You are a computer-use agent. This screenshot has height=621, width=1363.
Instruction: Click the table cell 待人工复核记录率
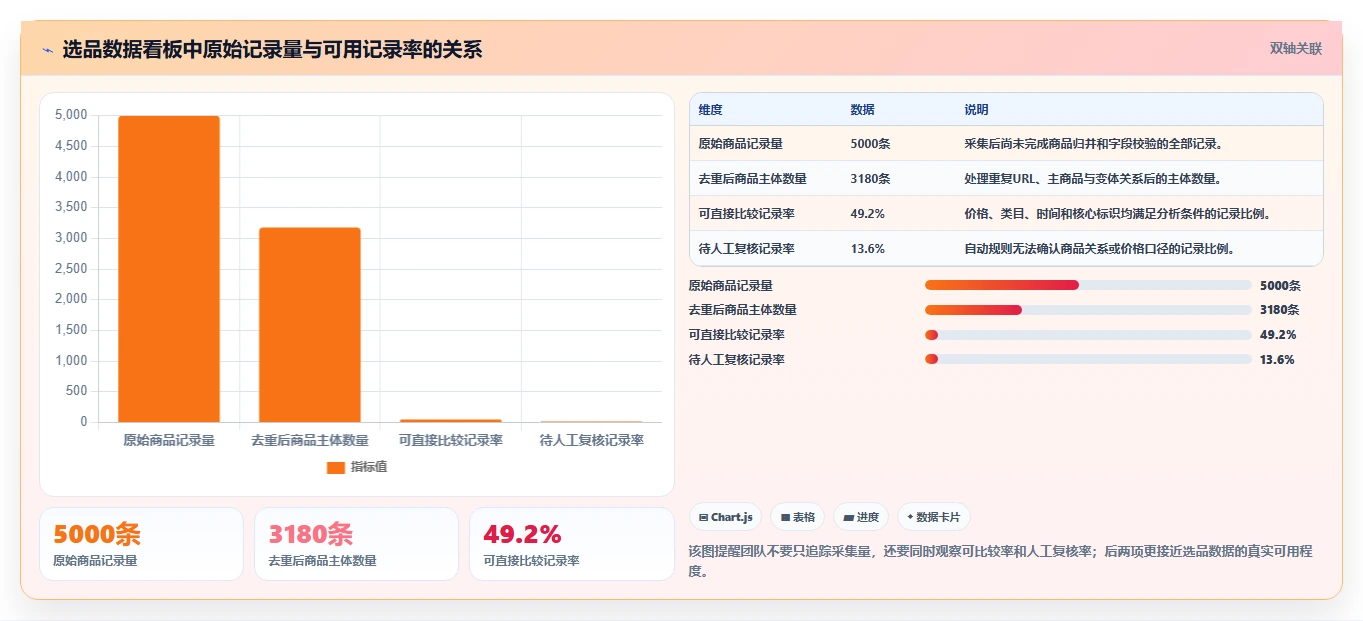(x=747, y=248)
